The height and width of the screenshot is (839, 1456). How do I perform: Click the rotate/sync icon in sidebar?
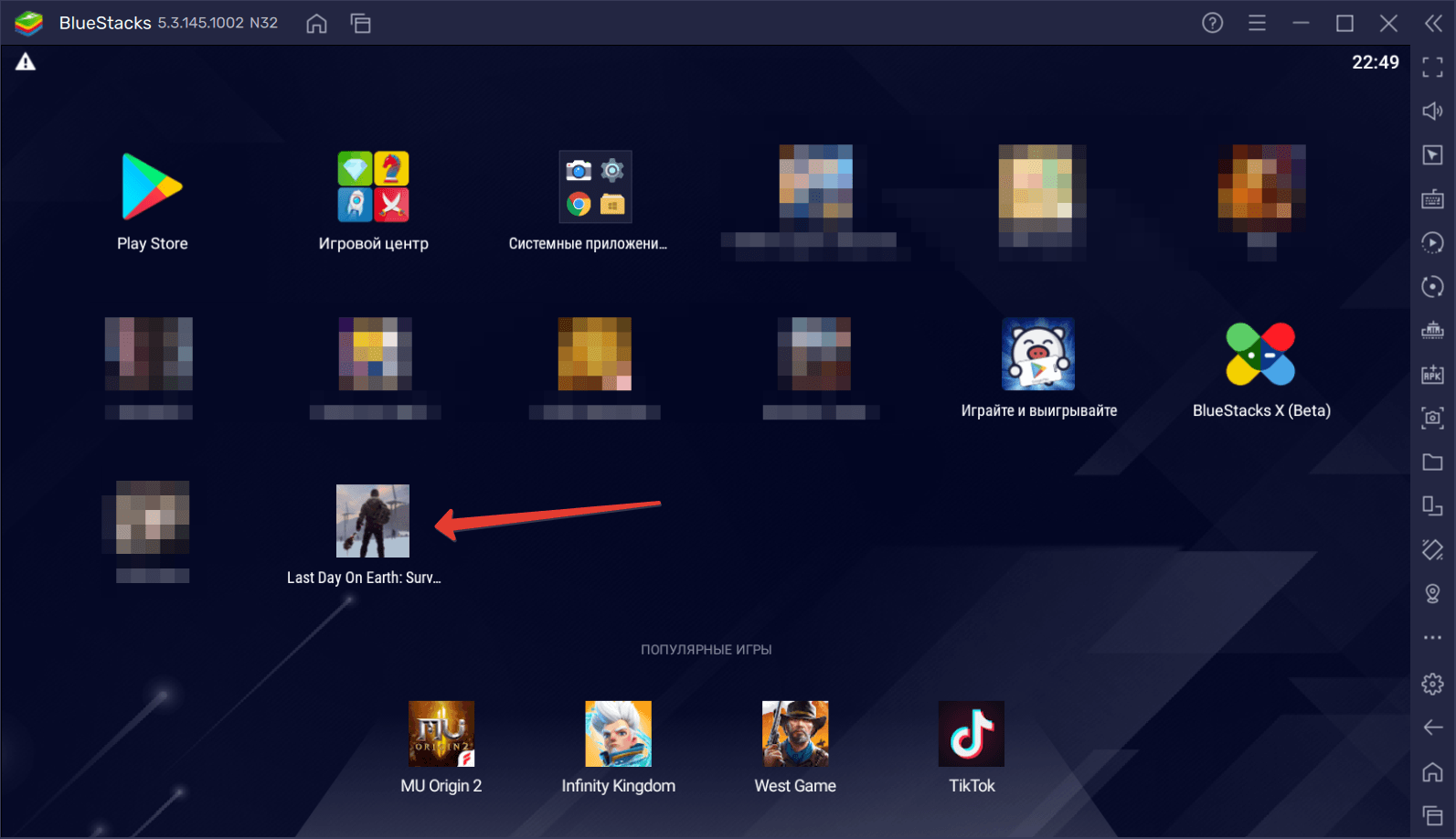click(x=1433, y=287)
